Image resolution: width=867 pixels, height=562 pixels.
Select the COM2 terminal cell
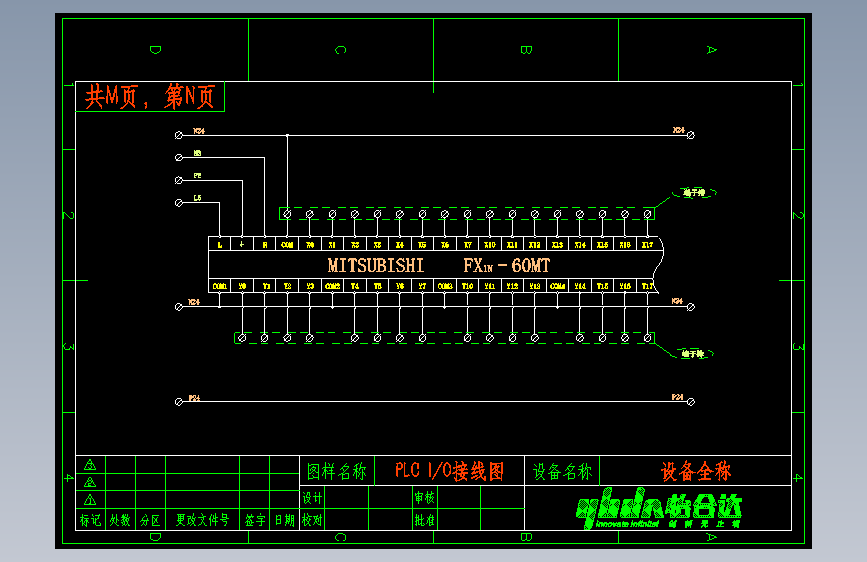pyautogui.click(x=332, y=285)
